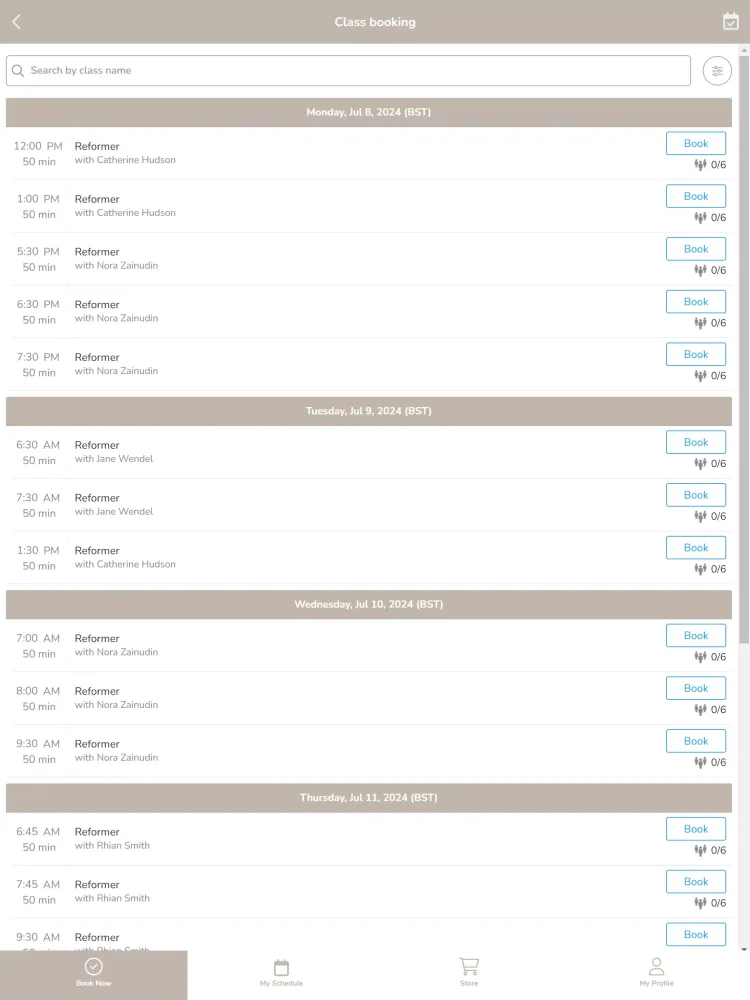The image size is (750, 1000).
Task: Go back using the top-left arrow
Action: pos(16,22)
